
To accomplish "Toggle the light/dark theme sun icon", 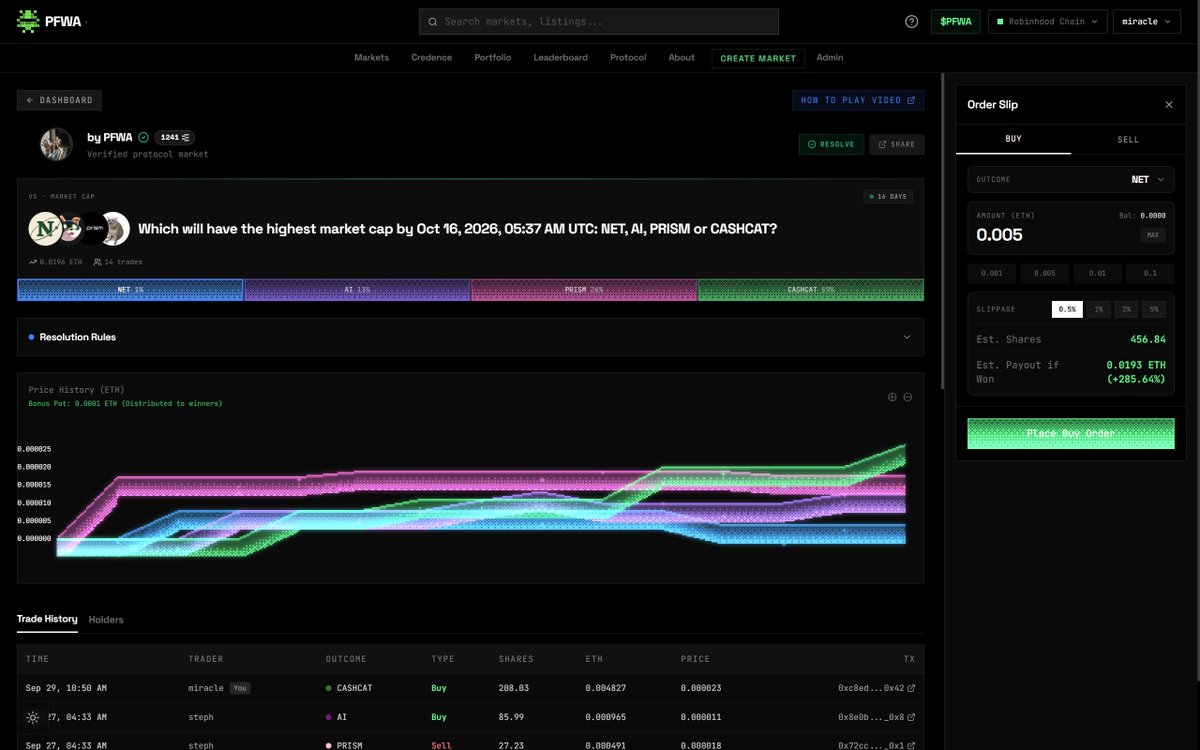I will point(33,717).
